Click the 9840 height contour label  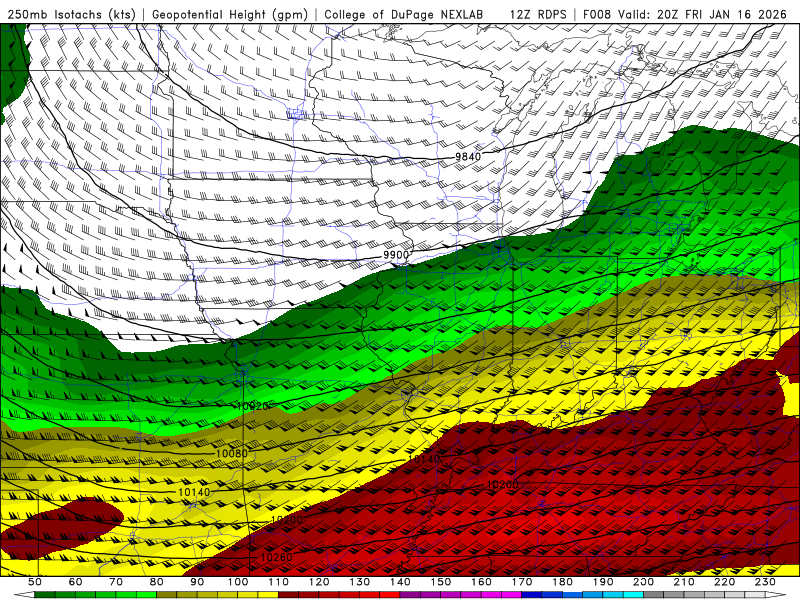468,157
